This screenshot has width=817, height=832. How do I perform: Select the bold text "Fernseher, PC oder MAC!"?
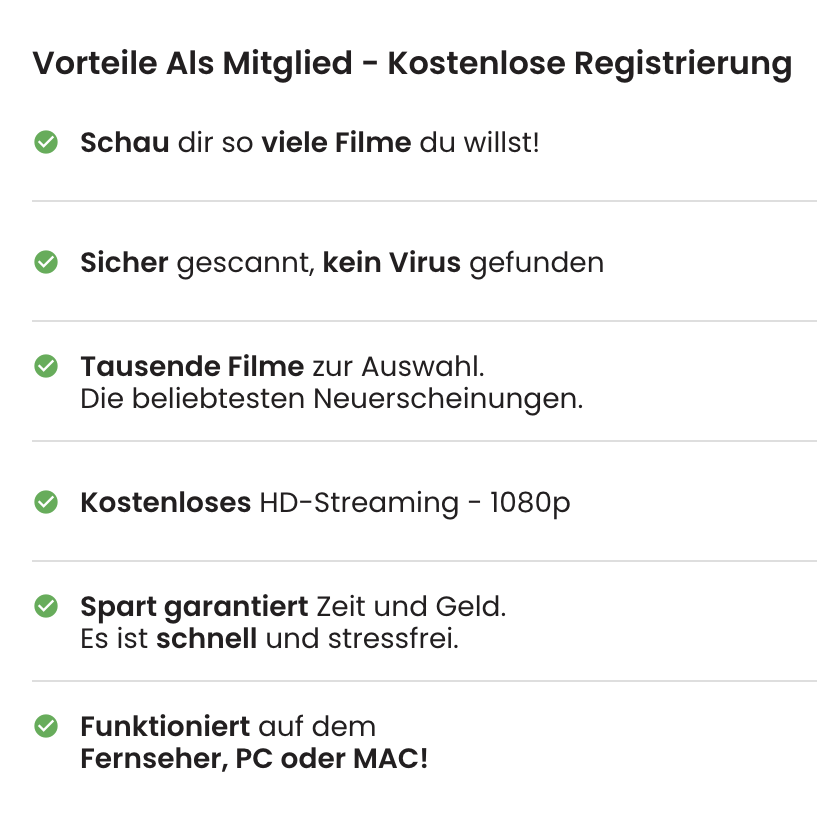tap(254, 758)
